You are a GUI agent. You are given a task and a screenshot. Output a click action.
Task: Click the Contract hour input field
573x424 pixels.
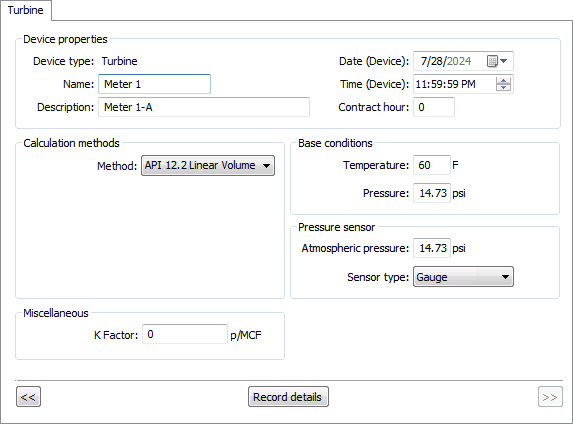point(434,107)
